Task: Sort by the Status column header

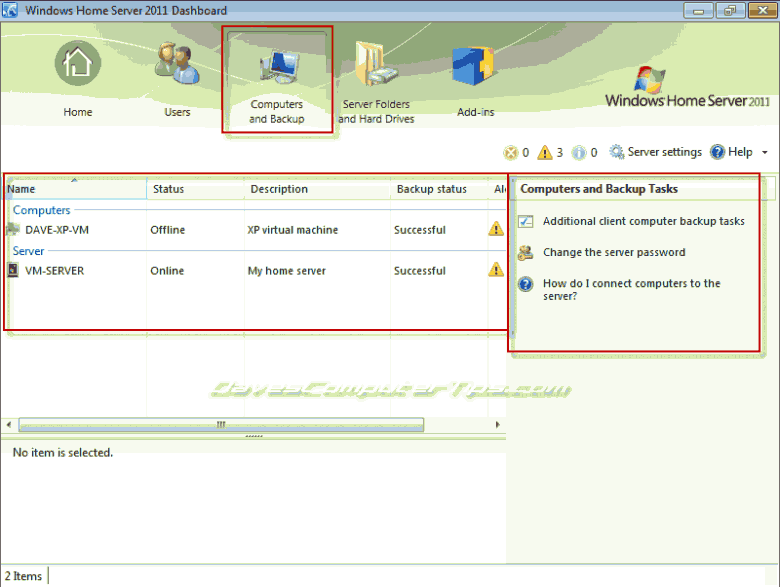Action: 195,189
